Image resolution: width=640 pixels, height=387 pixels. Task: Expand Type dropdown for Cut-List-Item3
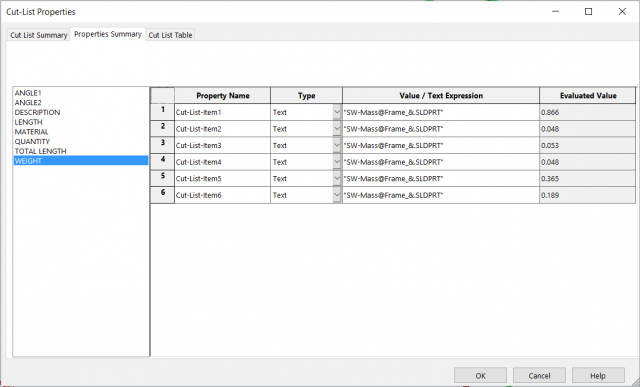coord(337,145)
